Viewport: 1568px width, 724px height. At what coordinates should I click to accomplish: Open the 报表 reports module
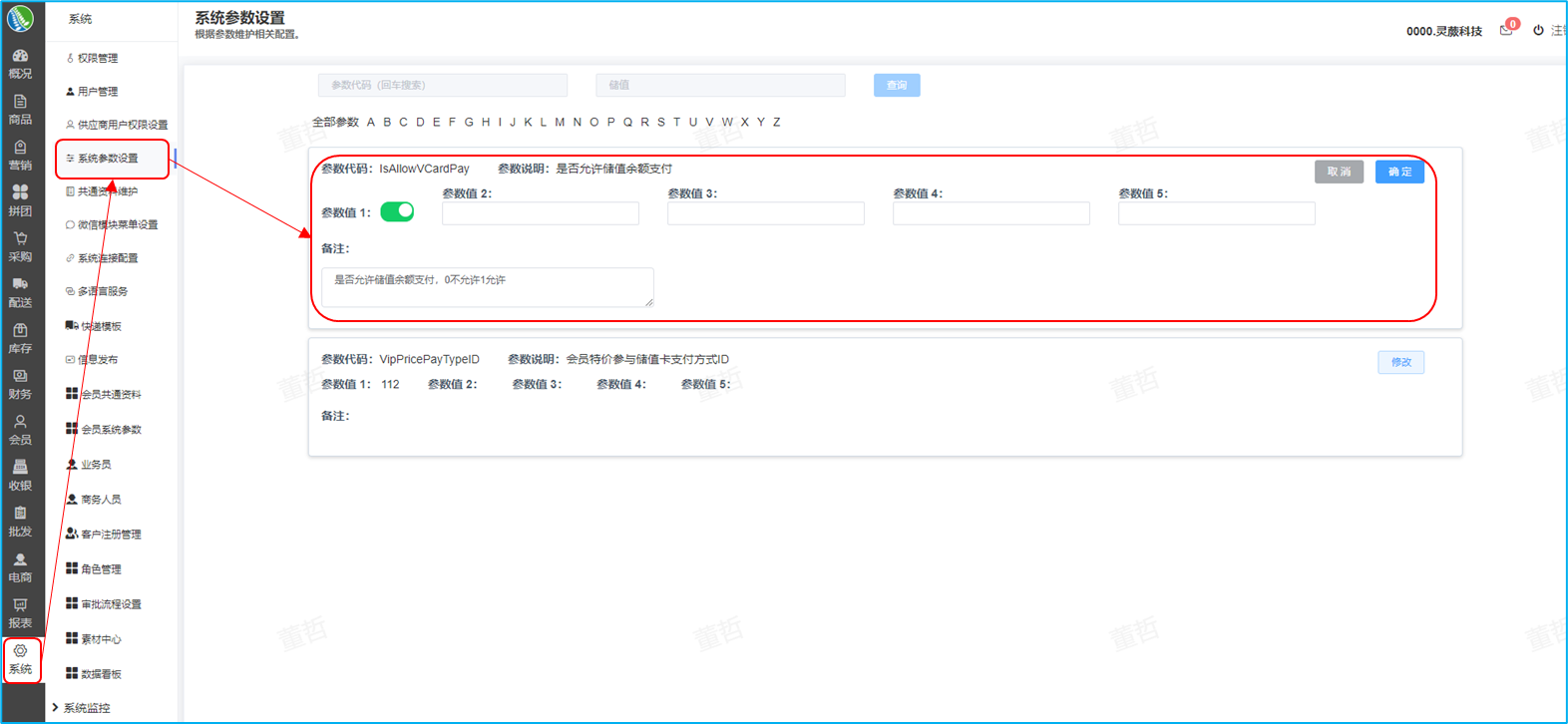[20, 614]
